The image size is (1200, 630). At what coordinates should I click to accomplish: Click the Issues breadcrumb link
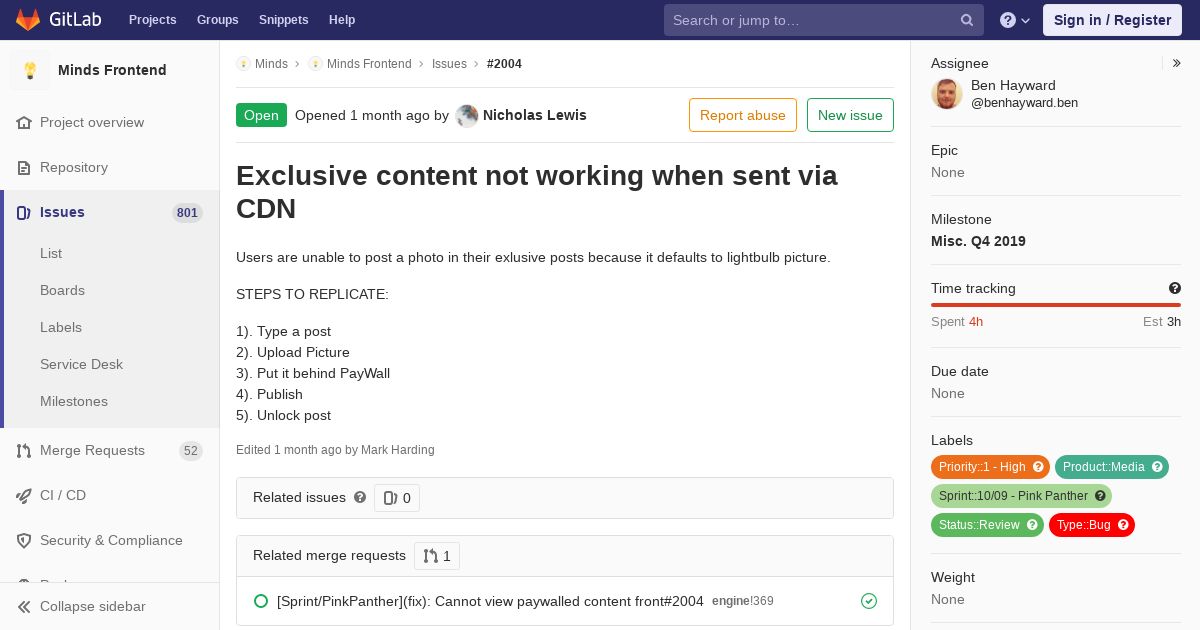click(449, 63)
